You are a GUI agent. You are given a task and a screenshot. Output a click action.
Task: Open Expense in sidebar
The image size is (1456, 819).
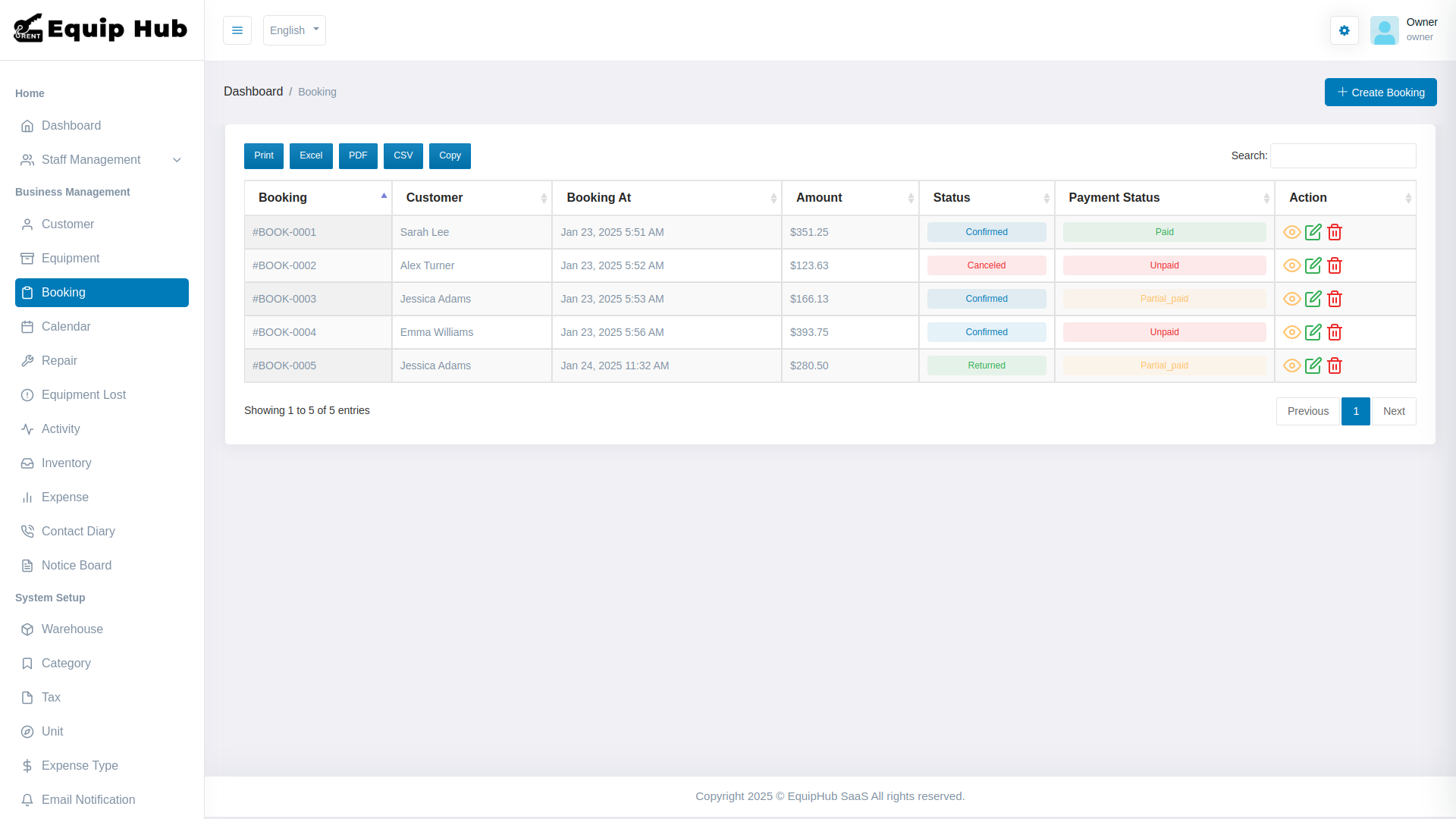(102, 497)
